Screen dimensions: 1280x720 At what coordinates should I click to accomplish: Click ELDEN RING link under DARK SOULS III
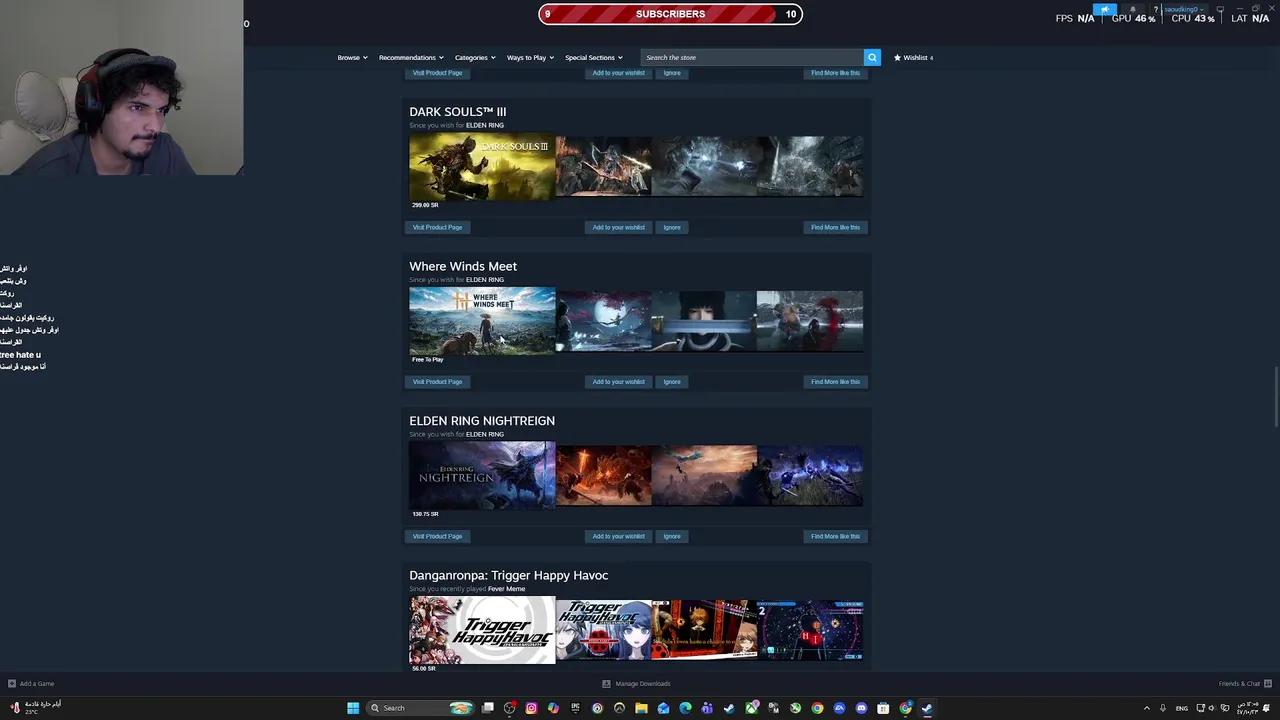coord(485,125)
